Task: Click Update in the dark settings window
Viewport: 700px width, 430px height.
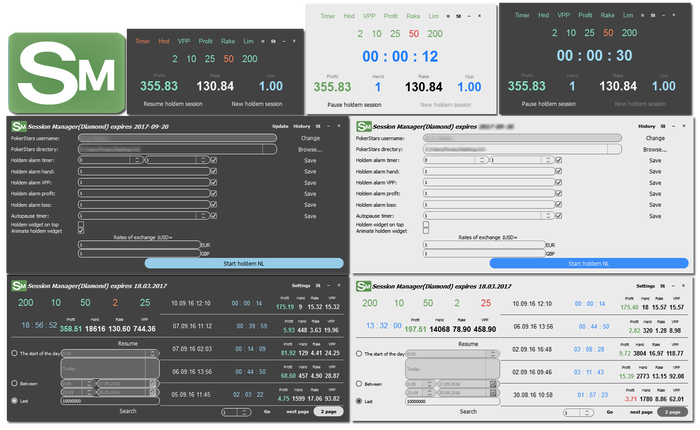Action: pos(280,126)
